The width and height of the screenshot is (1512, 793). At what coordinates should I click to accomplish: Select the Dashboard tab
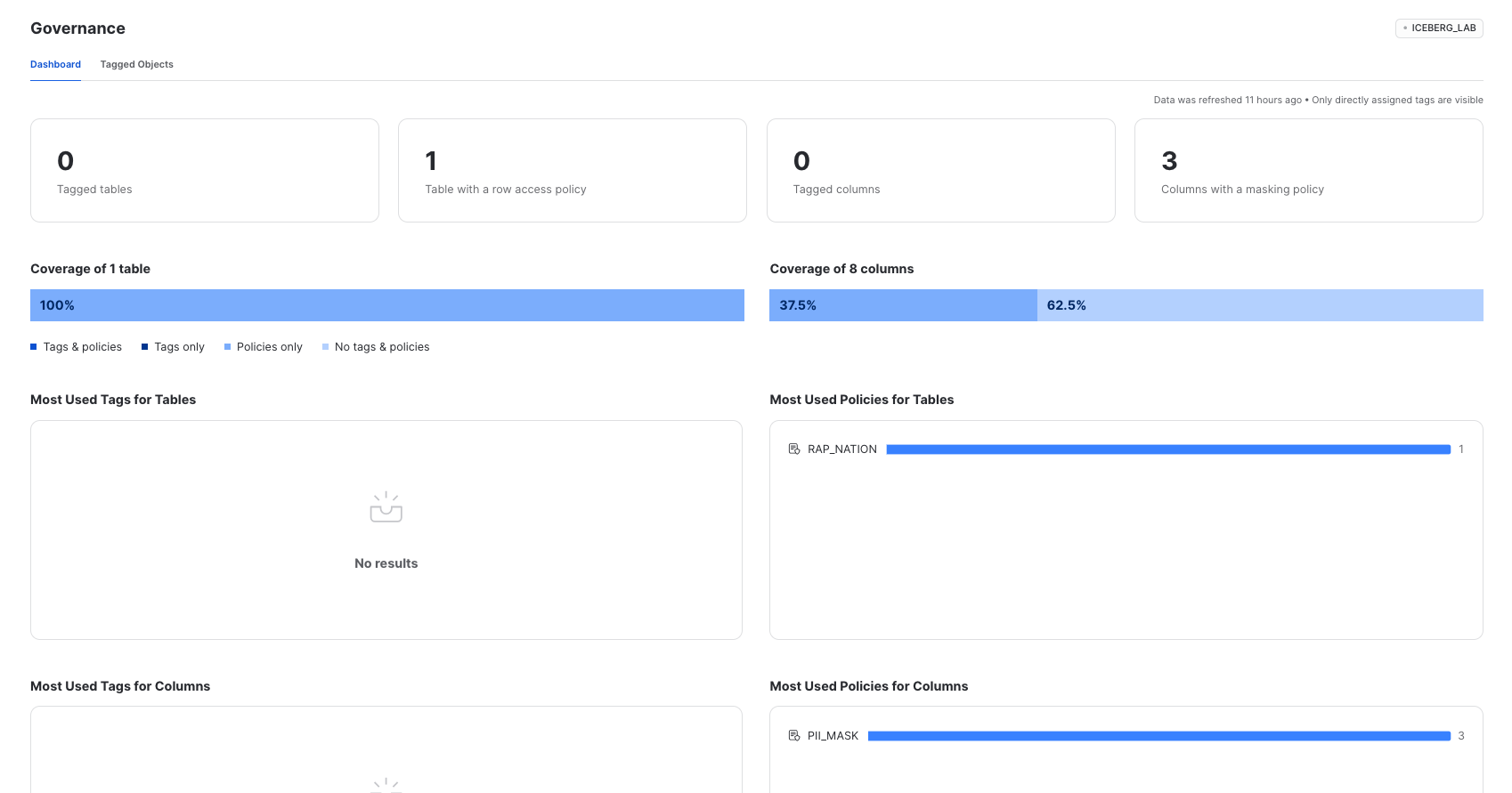click(55, 64)
